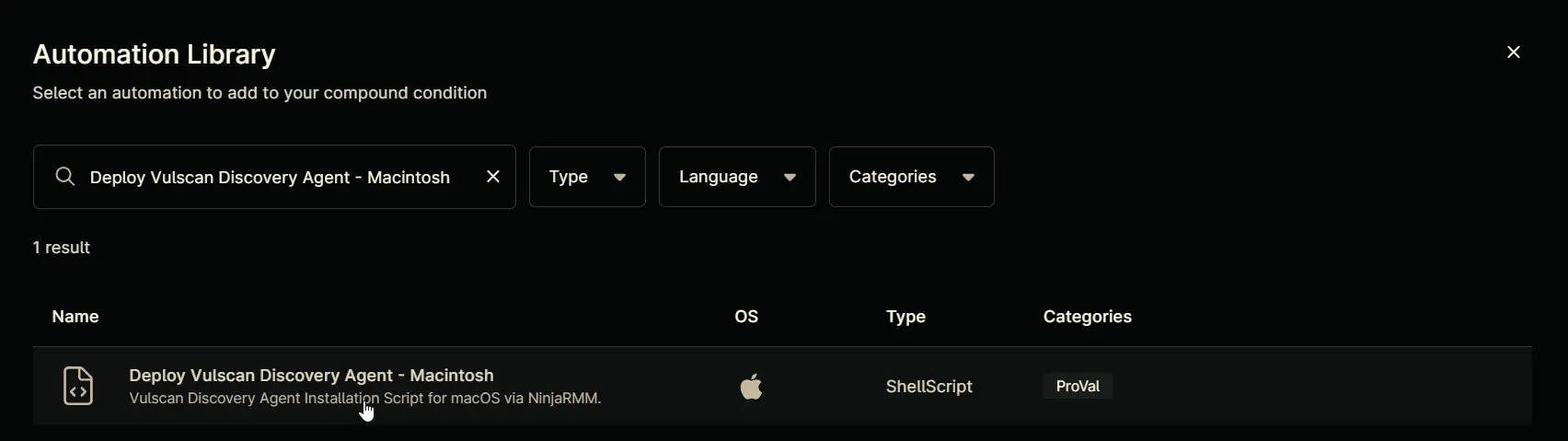Click the Language filter caret arrow
The image size is (1568, 441).
pyautogui.click(x=790, y=178)
